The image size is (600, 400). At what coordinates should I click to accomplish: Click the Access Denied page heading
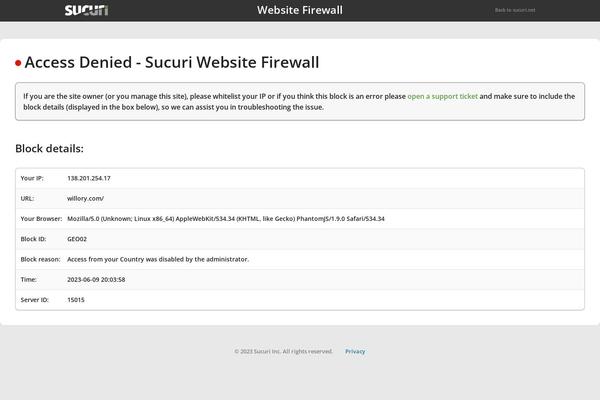(x=172, y=62)
